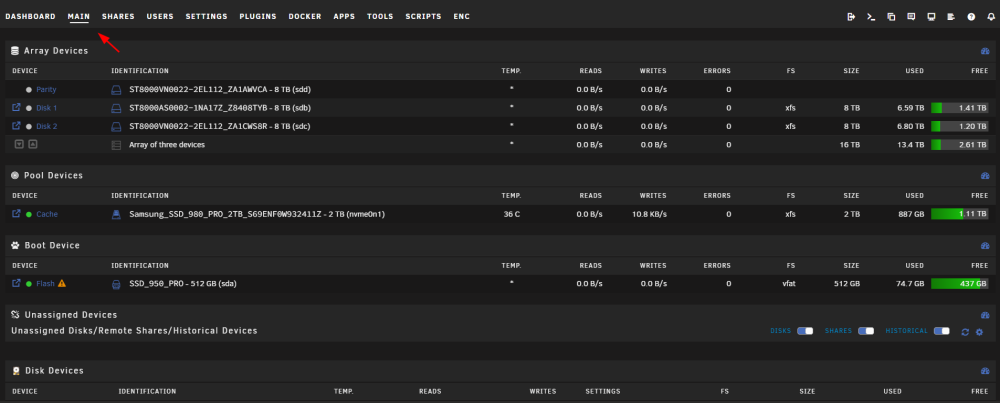The height and width of the screenshot is (403, 1000).
Task: Click the Array Devices gauge icon
Action: (985, 51)
